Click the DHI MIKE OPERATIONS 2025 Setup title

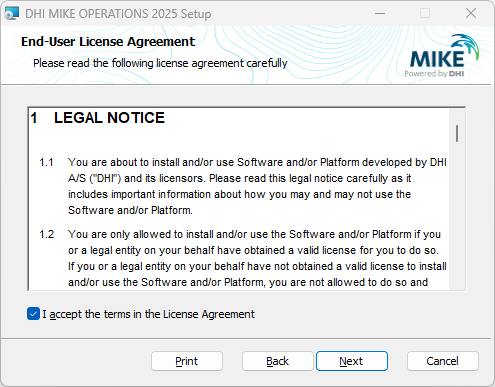118,14
